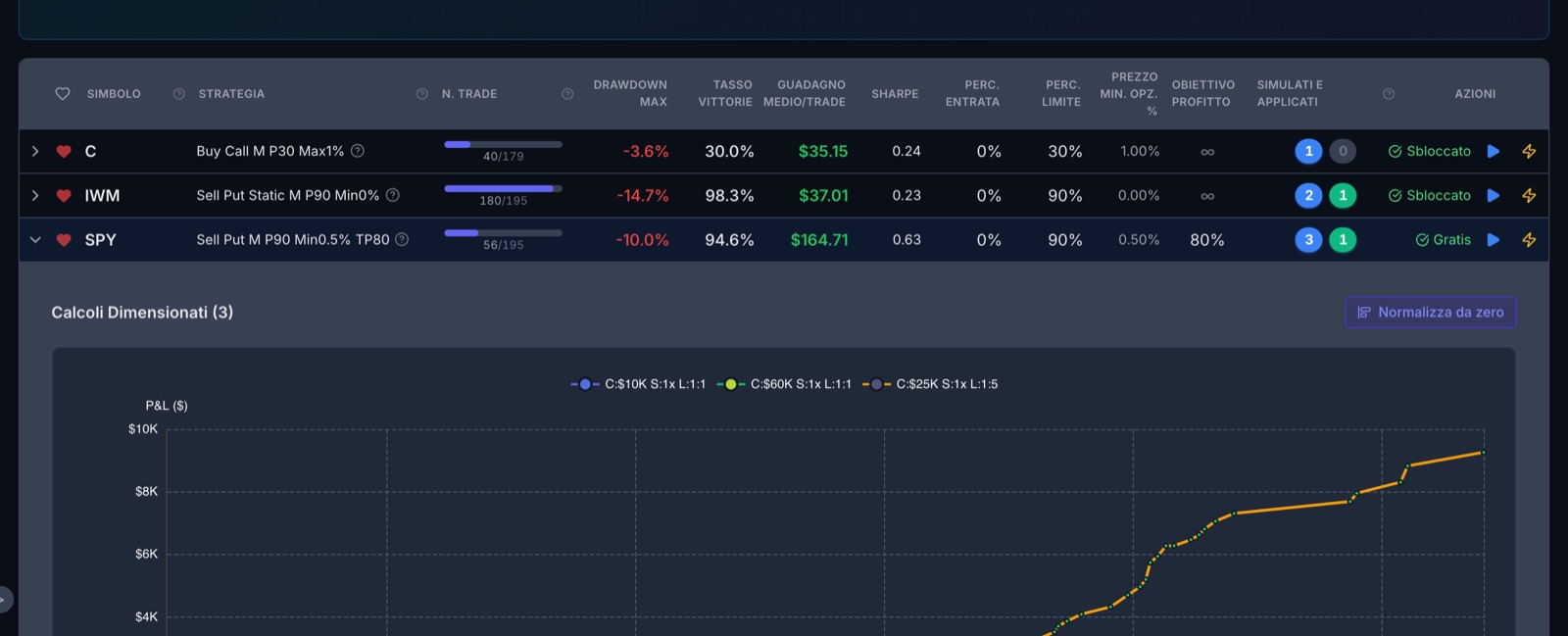Click the blue simulated badge 3 on SPY row
Screen dimensions: 1568x636
click(x=1308, y=239)
